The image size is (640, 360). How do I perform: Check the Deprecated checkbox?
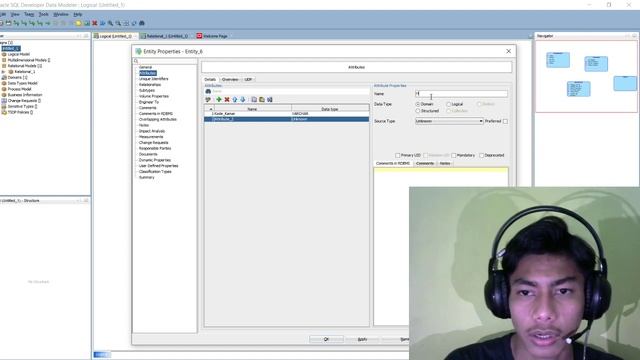point(482,156)
